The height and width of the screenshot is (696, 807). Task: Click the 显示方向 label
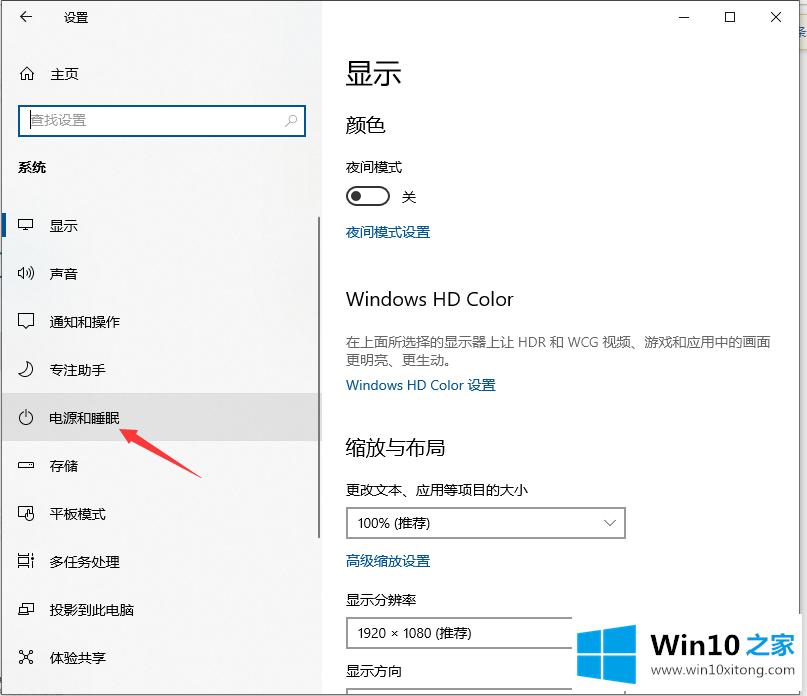(374, 671)
